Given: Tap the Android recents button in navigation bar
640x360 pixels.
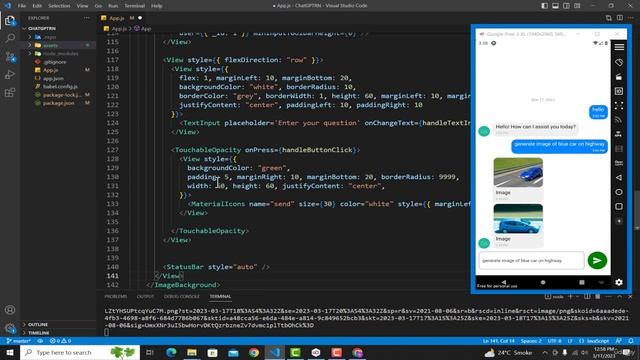Looking at the screenshot, I should [582, 282].
